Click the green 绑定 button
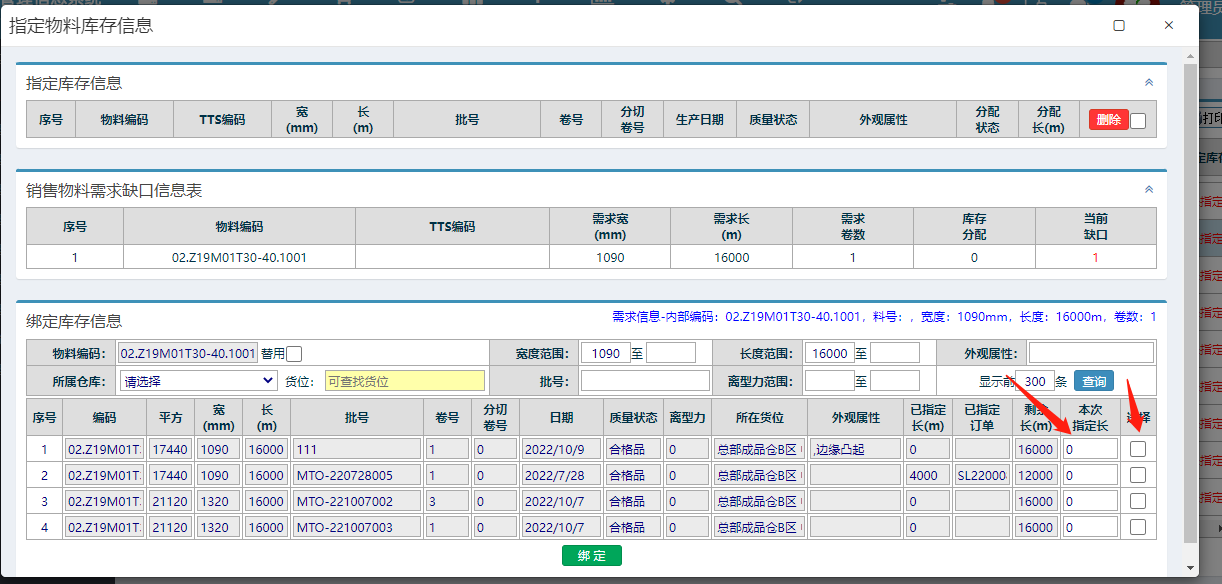 [x=591, y=555]
